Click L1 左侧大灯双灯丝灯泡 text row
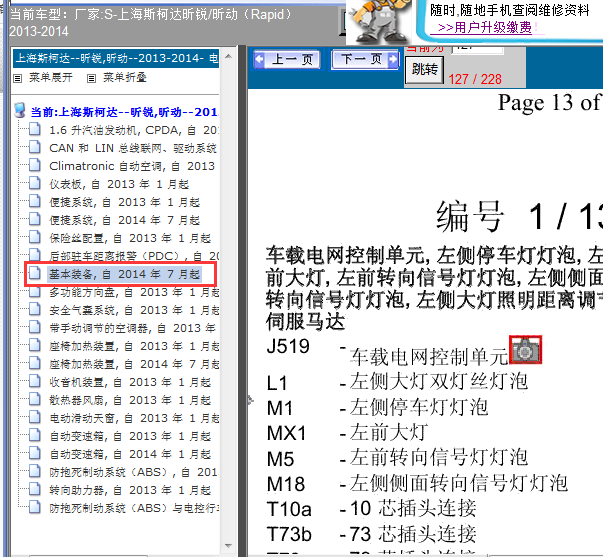 click(397, 382)
